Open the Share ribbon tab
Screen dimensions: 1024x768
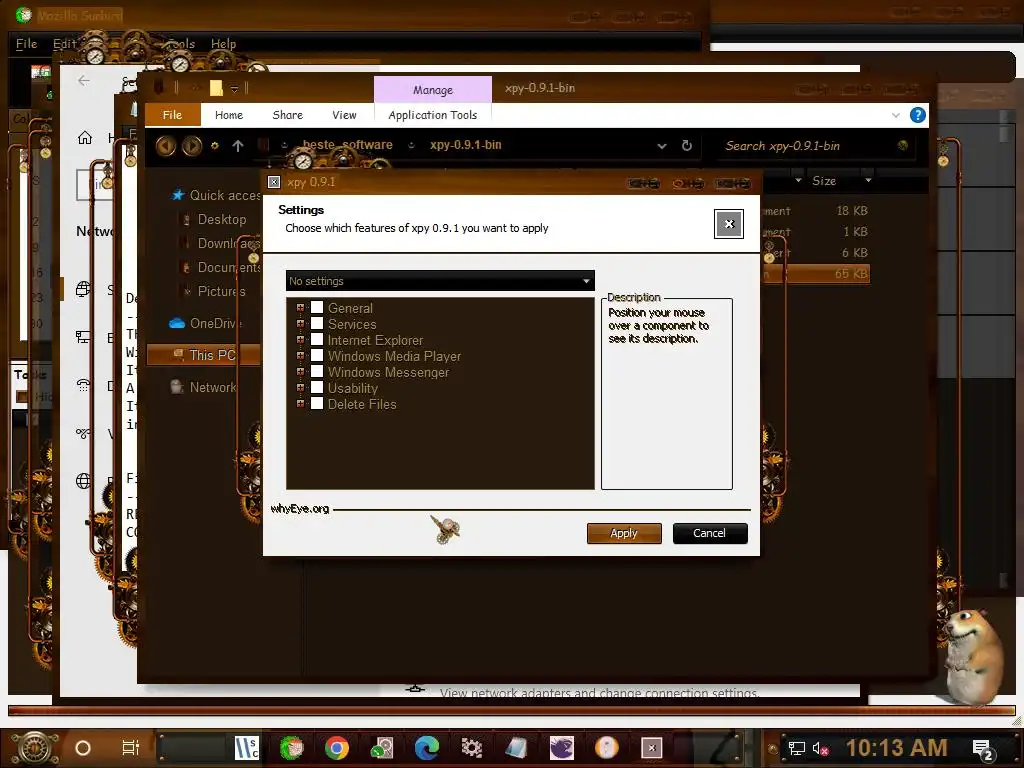(287, 115)
